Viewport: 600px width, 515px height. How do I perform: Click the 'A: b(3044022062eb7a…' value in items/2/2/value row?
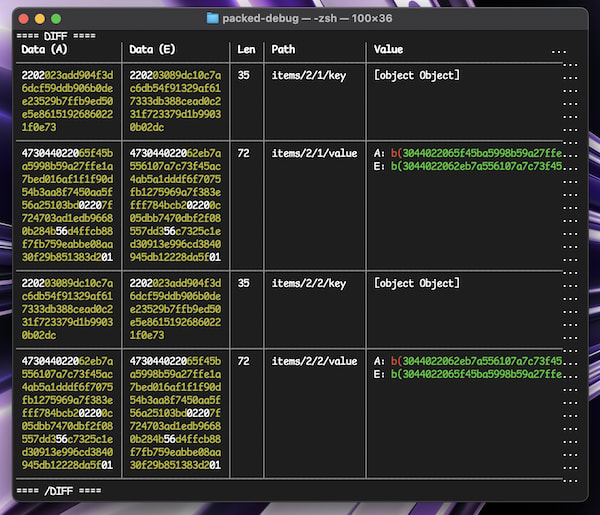tap(476, 361)
